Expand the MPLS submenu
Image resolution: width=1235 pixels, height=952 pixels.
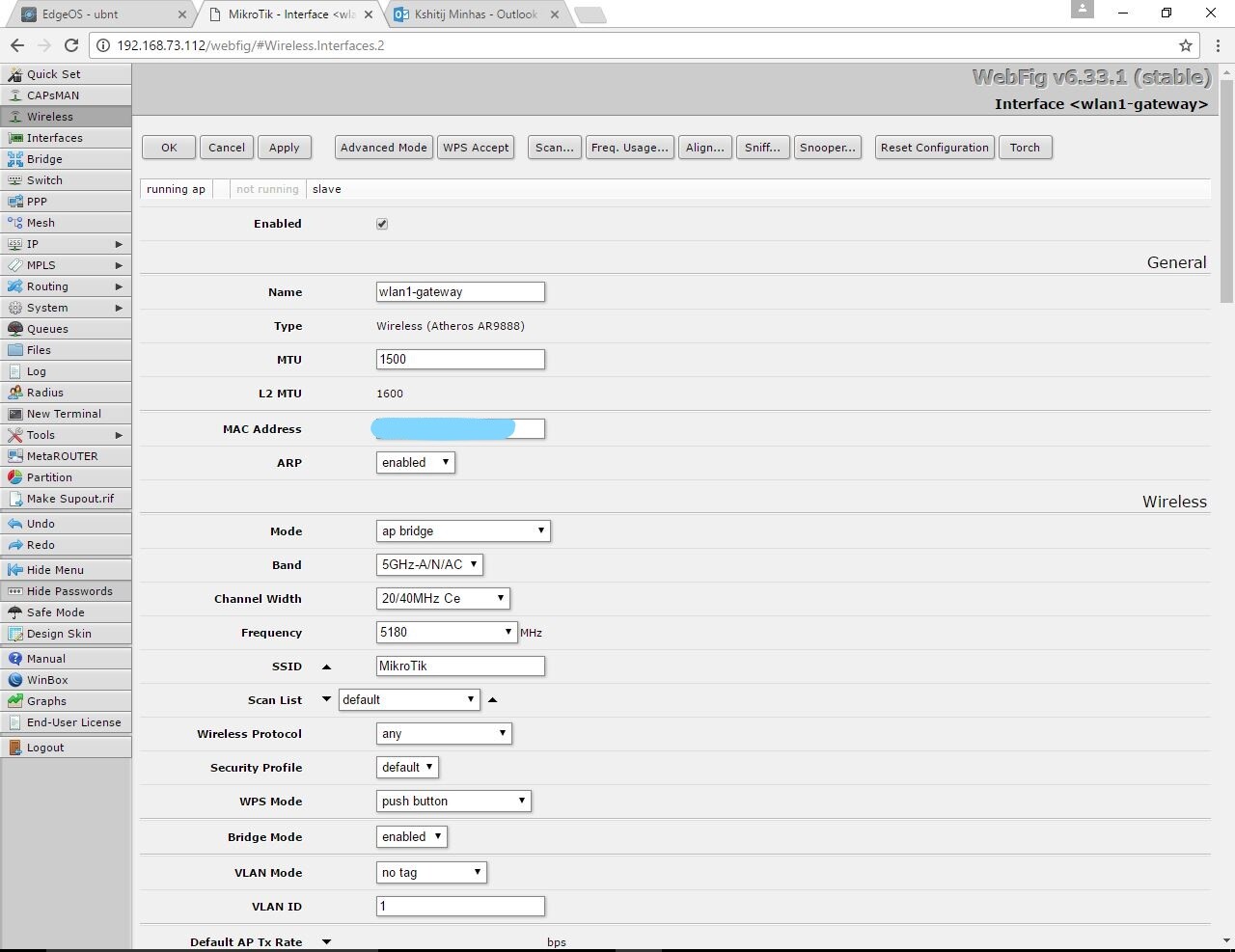tap(66, 265)
